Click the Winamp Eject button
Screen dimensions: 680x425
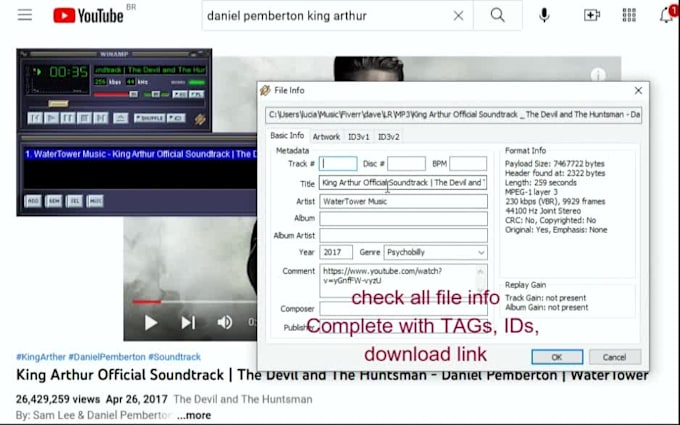[121, 118]
